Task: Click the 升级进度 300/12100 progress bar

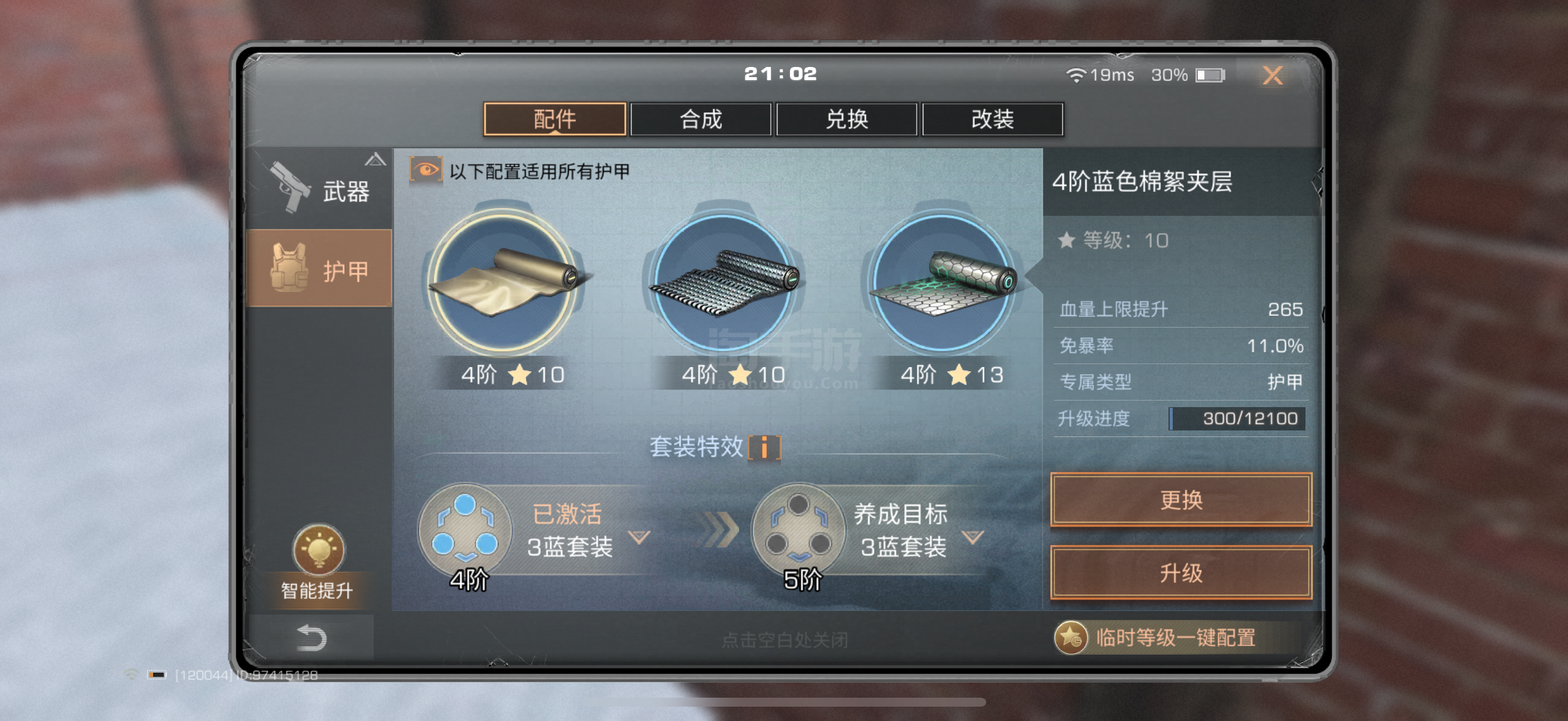Action: point(1237,418)
